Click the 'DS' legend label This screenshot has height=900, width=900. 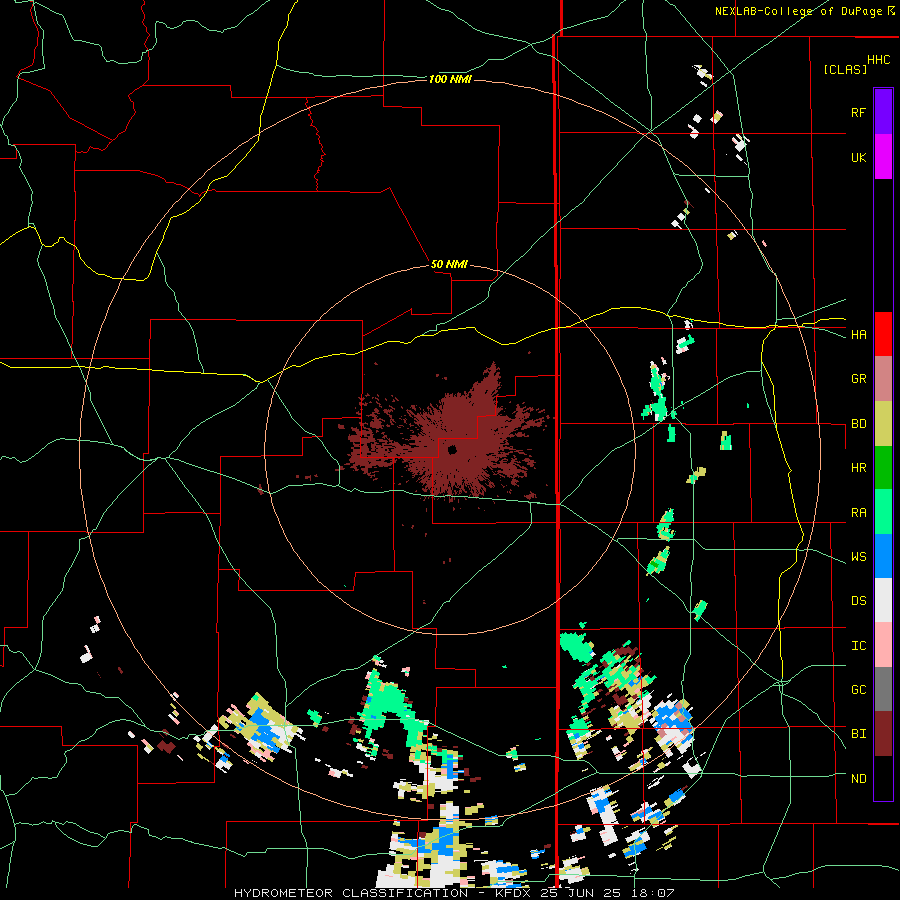pos(858,601)
